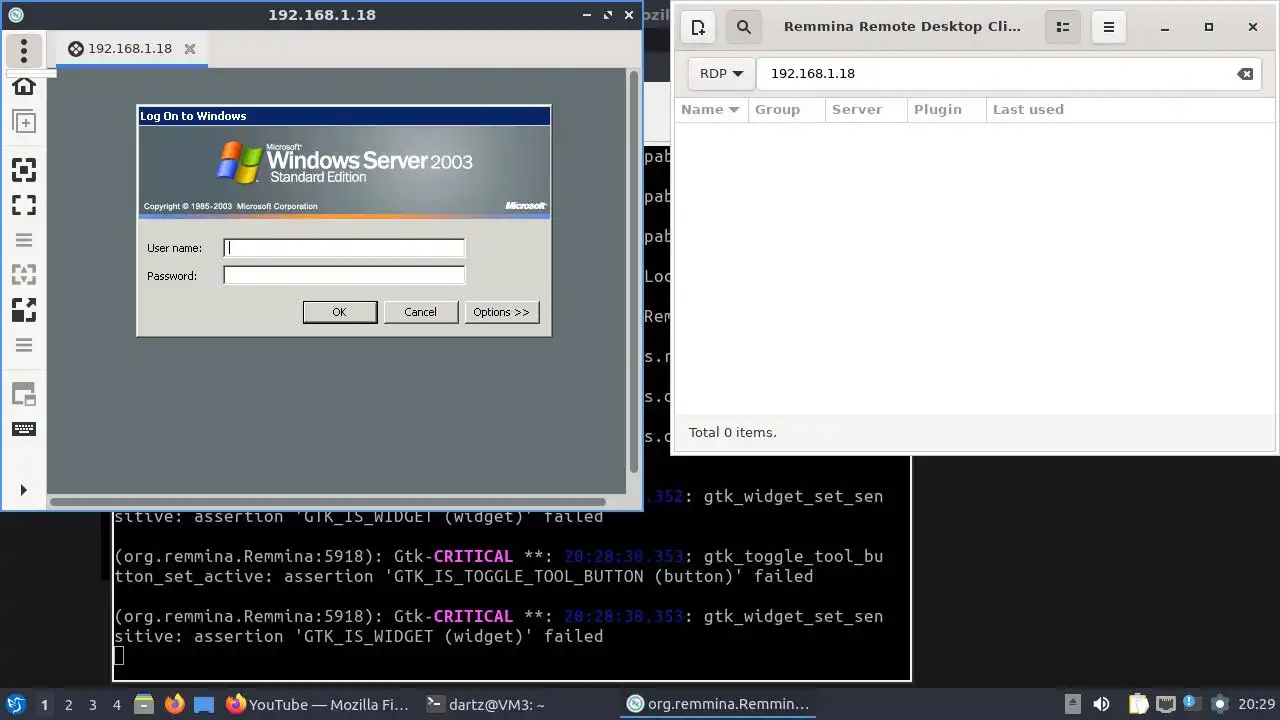Click the User name field
The image size is (1280, 720).
pyautogui.click(x=344, y=248)
